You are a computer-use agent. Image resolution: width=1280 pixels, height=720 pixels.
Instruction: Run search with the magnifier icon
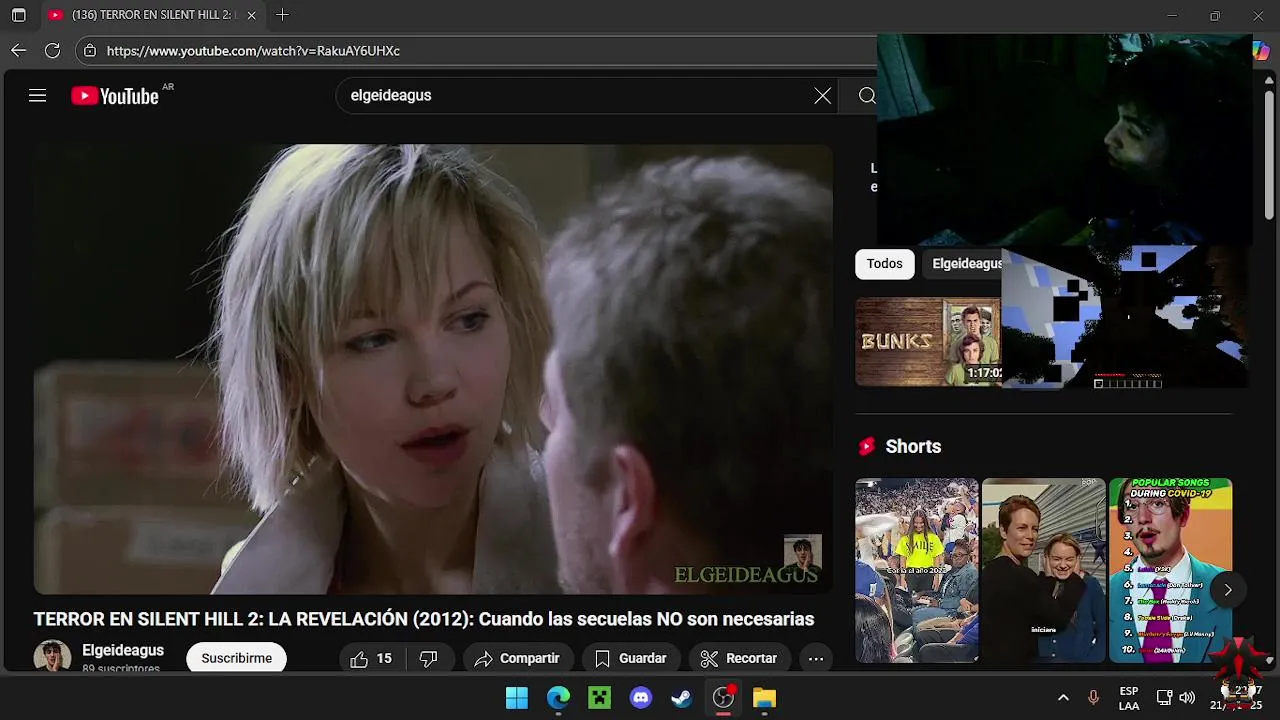click(x=866, y=96)
